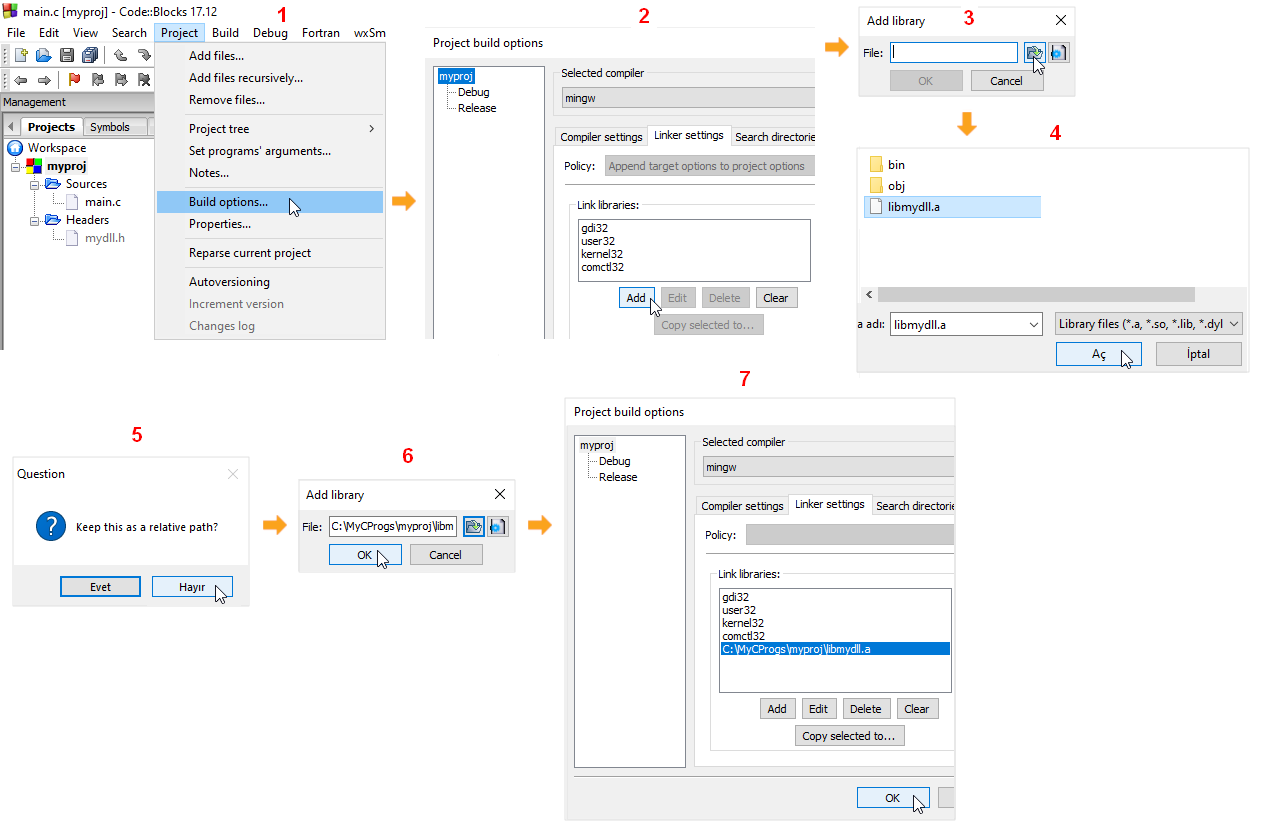Click the Headers folder icon in tree
Viewport: 1266px width, 835px height.
53,220
